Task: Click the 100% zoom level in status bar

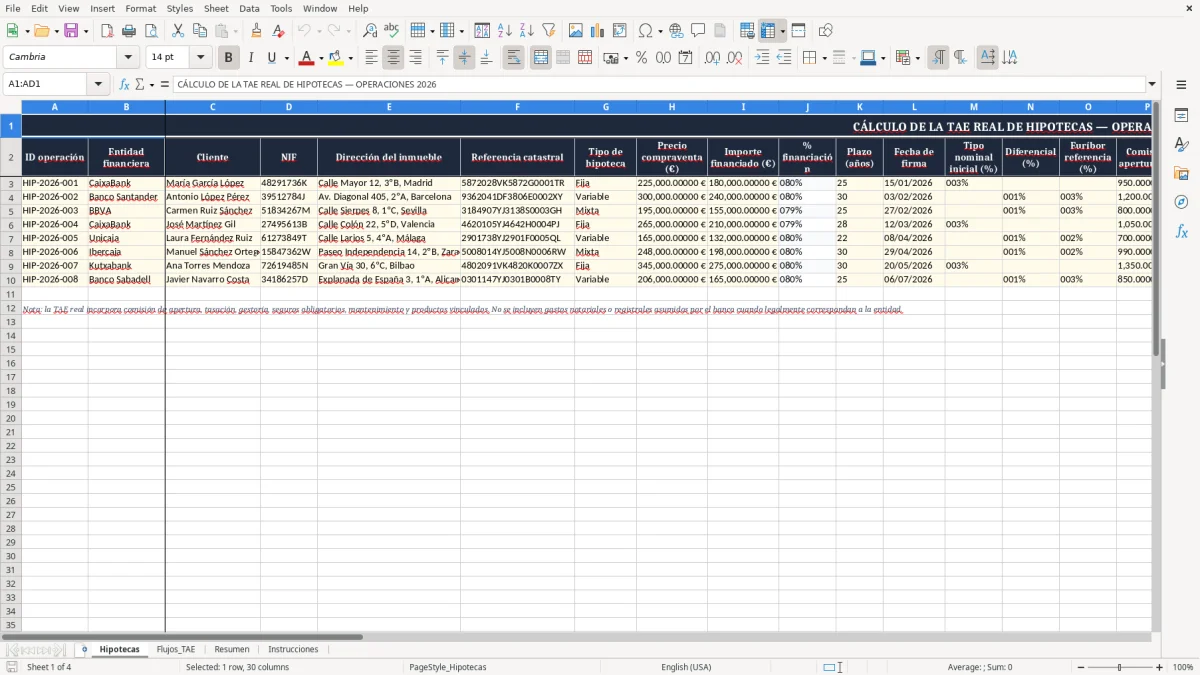Action: click(1183, 667)
